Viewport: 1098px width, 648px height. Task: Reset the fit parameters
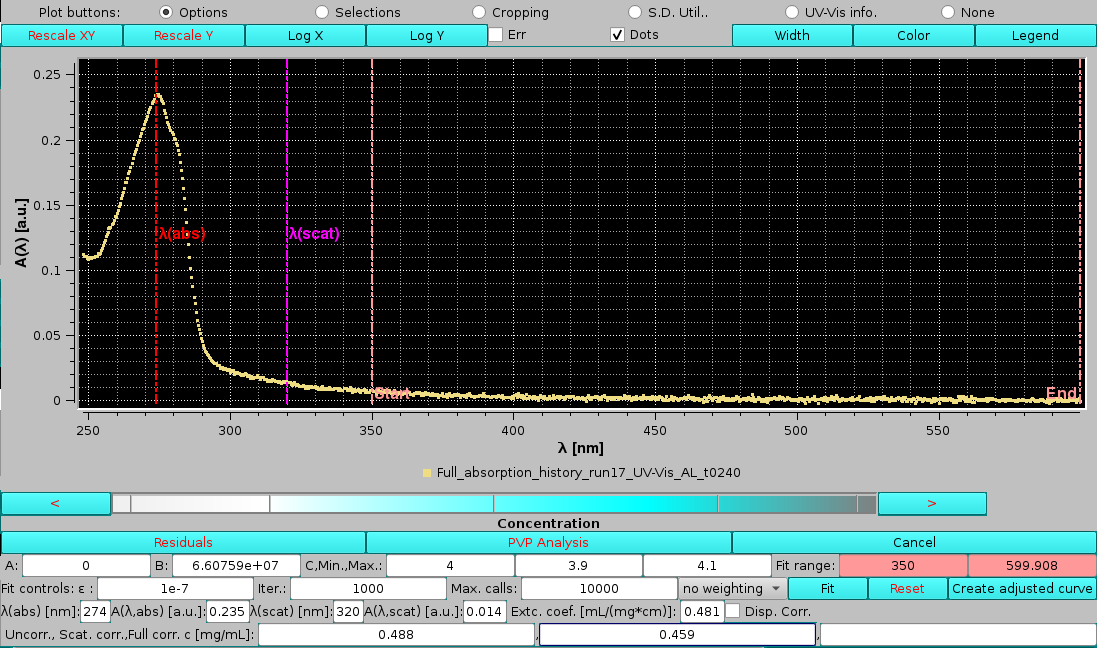coord(908,588)
